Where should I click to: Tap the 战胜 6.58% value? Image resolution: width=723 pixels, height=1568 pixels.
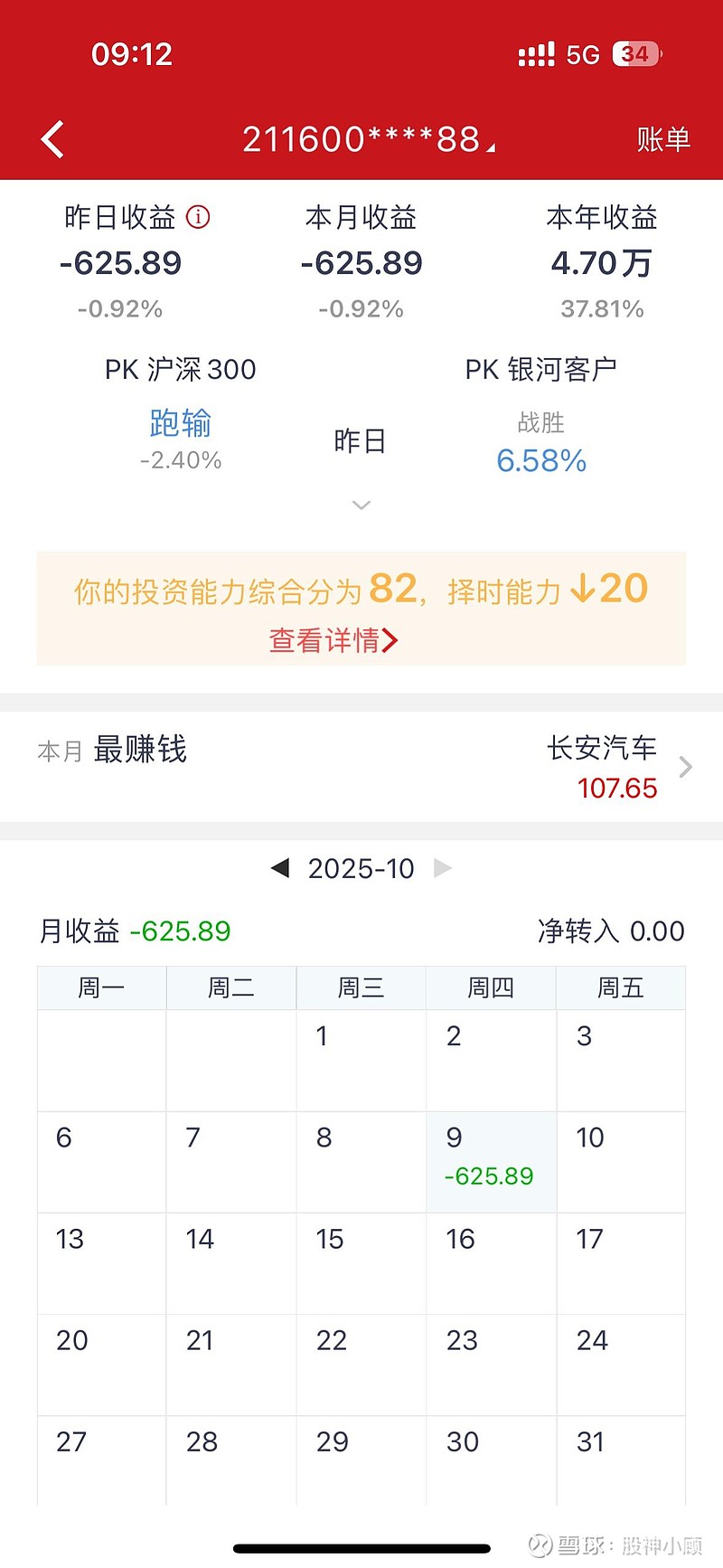pyautogui.click(x=541, y=461)
